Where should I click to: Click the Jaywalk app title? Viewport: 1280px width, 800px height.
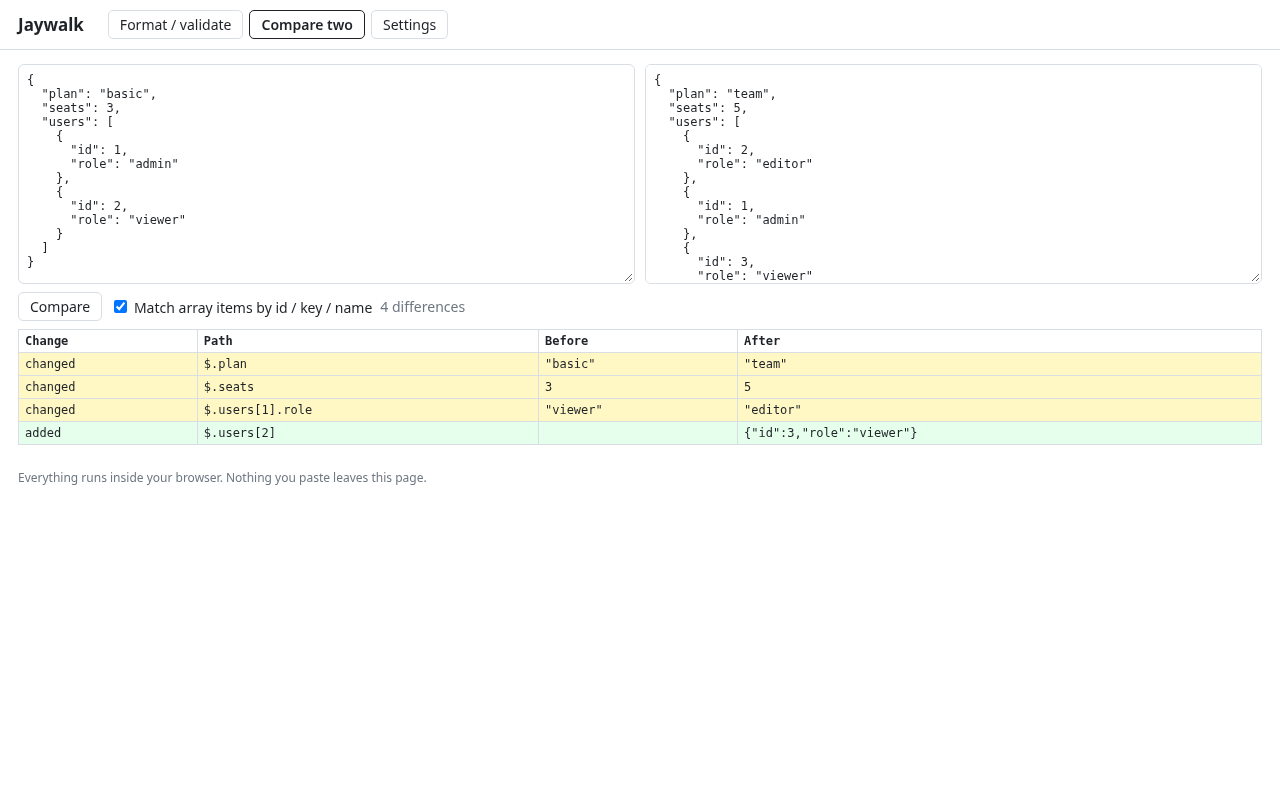click(51, 25)
